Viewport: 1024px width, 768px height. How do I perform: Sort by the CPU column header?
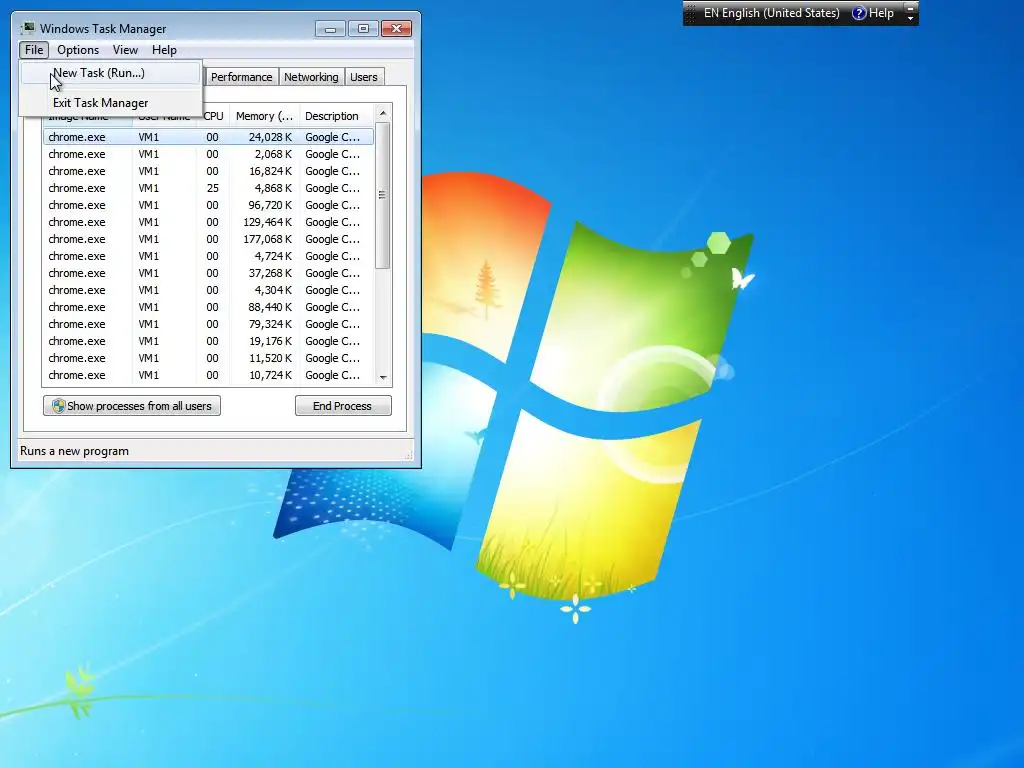[x=214, y=116]
